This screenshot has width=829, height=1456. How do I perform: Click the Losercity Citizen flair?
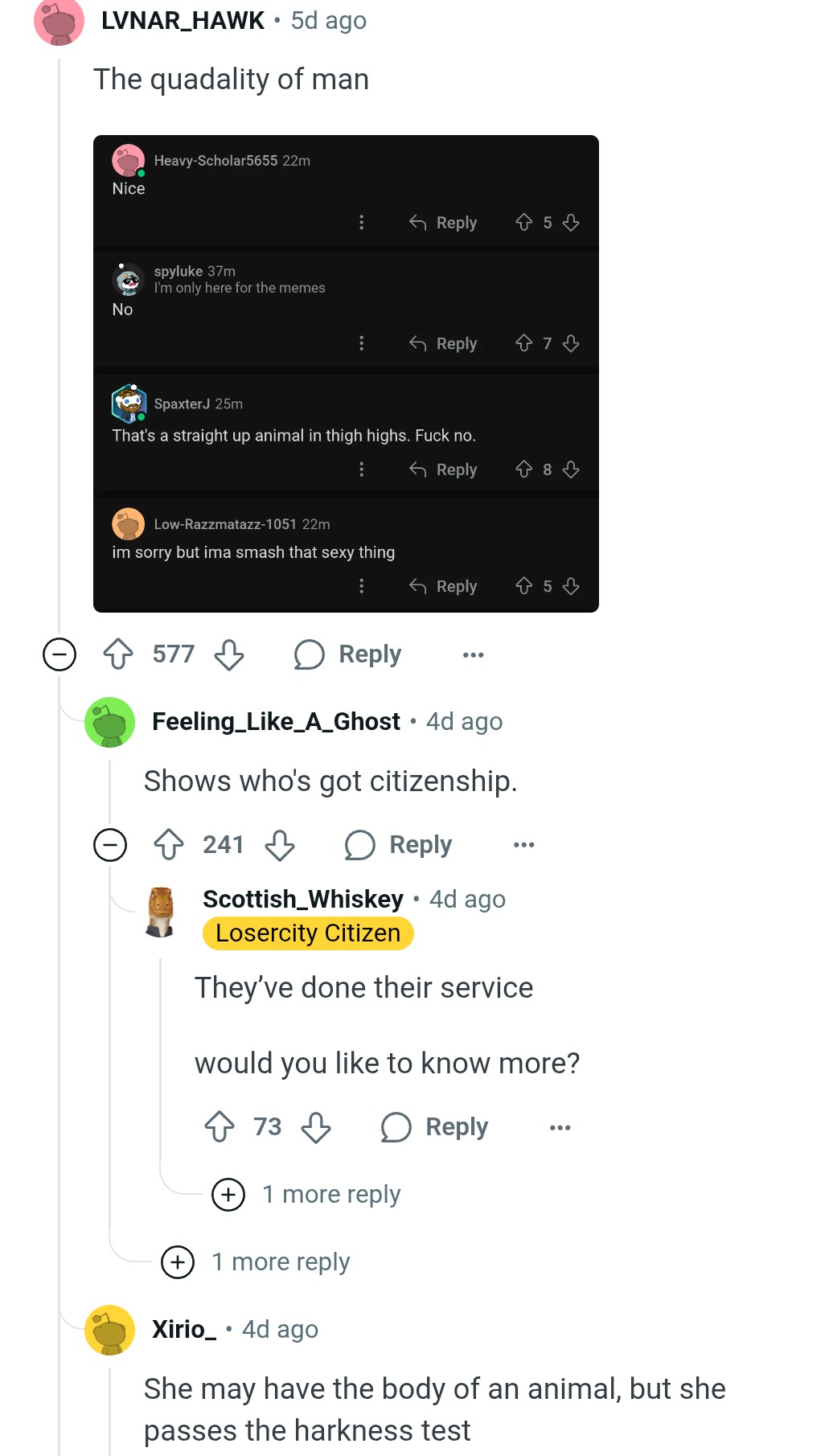click(308, 933)
